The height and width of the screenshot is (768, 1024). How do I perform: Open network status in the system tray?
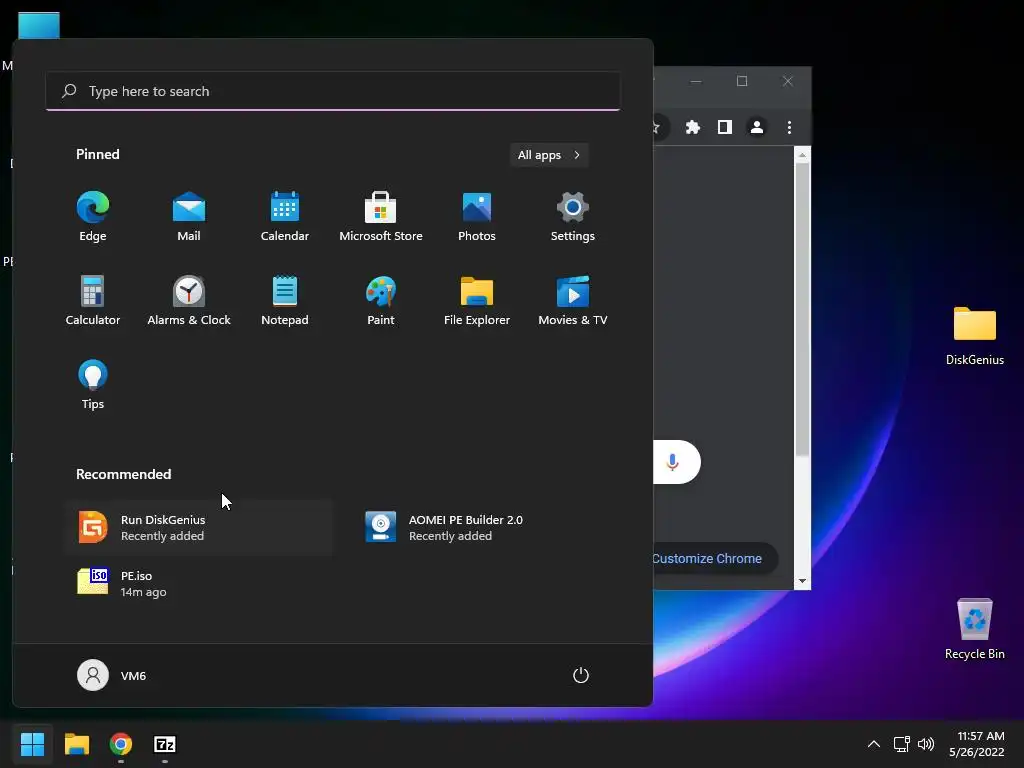tap(901, 744)
